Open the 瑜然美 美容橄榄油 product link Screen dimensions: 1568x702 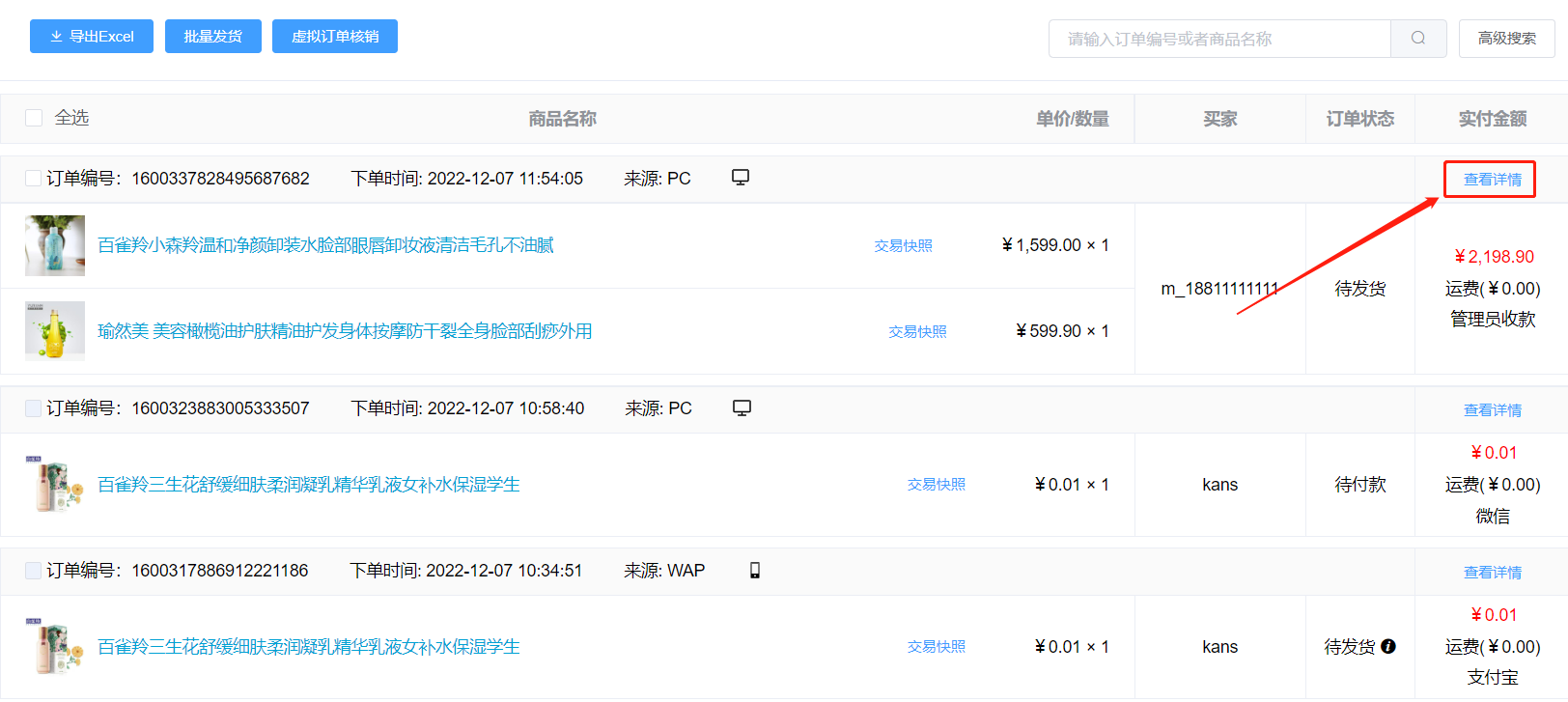click(345, 331)
